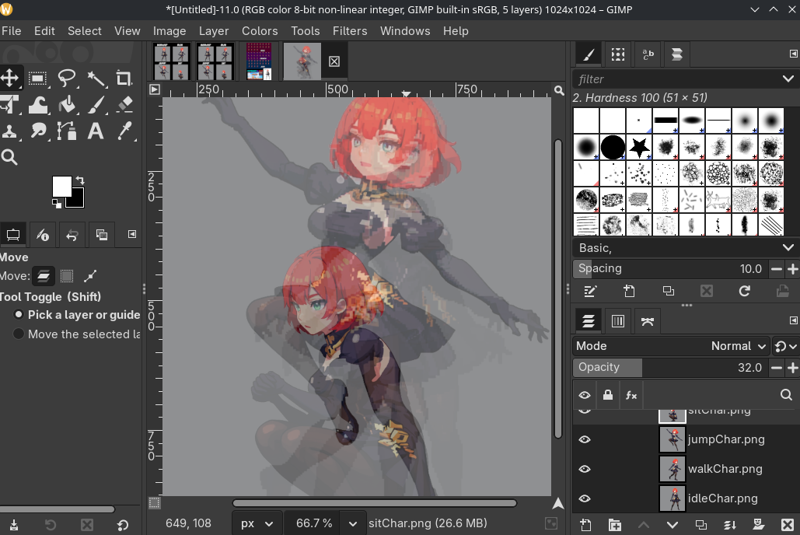Open the ruler unit px dropdown
Viewport: 800px width, 535px height.
pyautogui.click(x=257, y=523)
